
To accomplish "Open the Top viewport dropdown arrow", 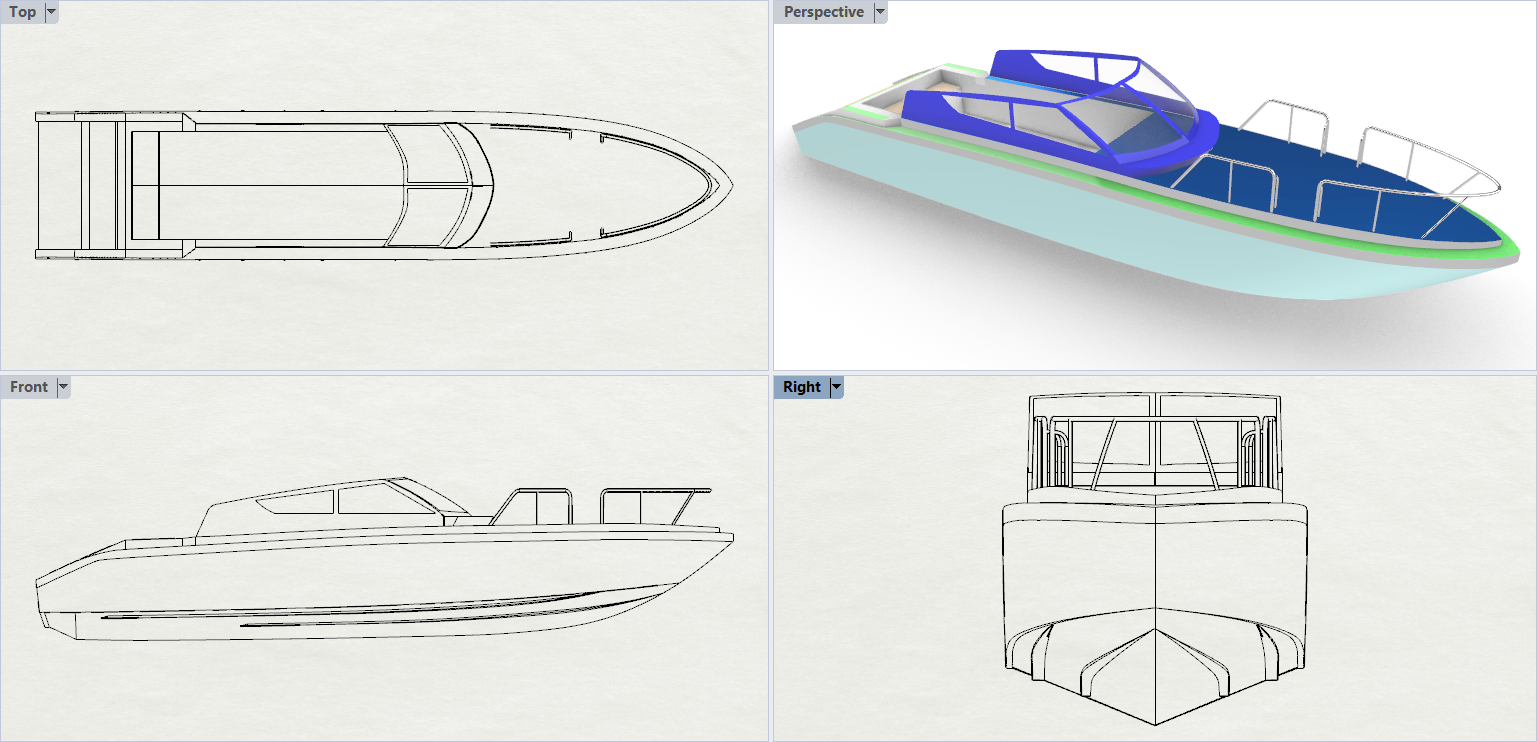I will [52, 12].
